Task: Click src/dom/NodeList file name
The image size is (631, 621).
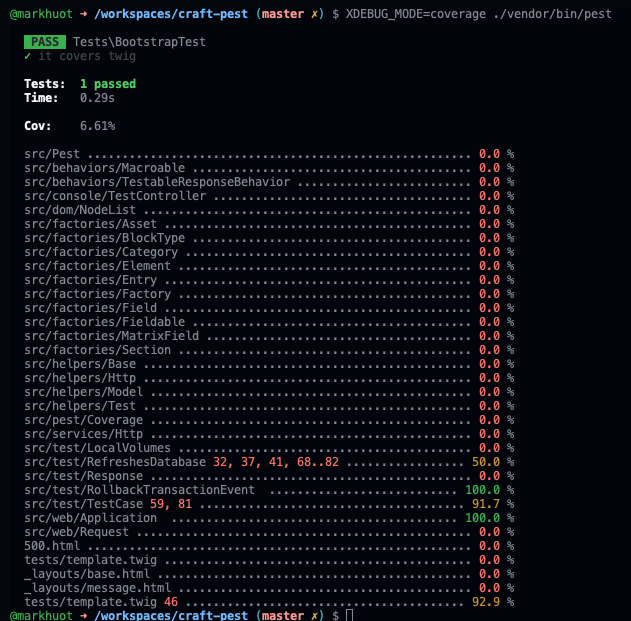Action: 80,210
